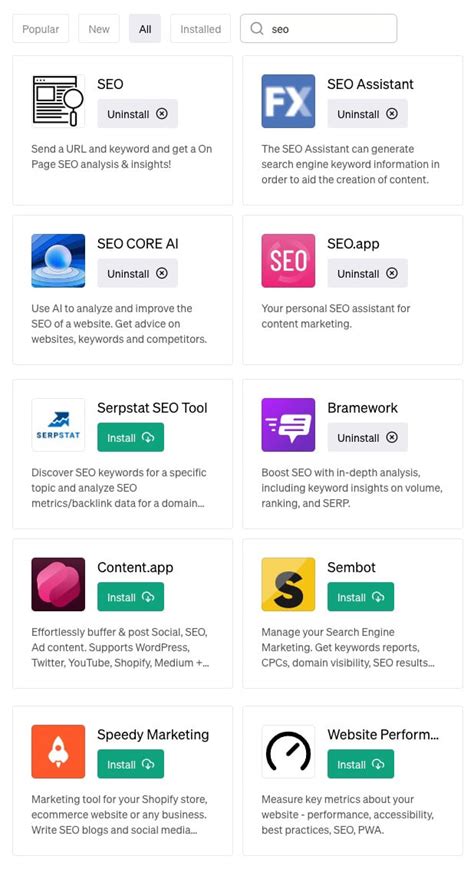Install the Sembot plugin

click(361, 597)
